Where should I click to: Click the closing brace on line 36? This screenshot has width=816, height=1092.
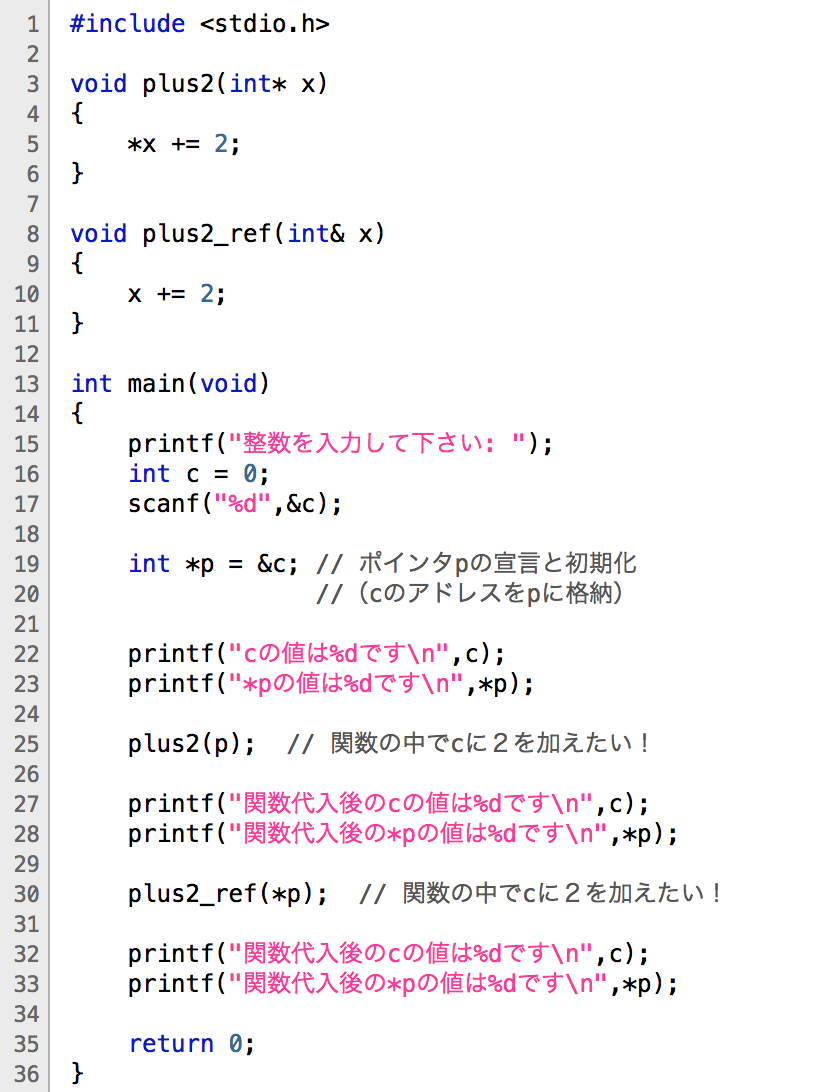(x=77, y=1073)
